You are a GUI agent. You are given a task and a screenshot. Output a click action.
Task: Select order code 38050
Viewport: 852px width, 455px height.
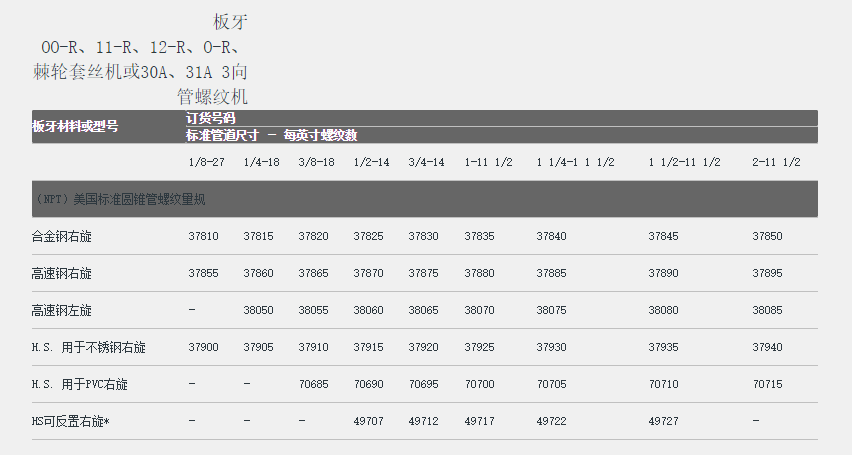coord(258,310)
